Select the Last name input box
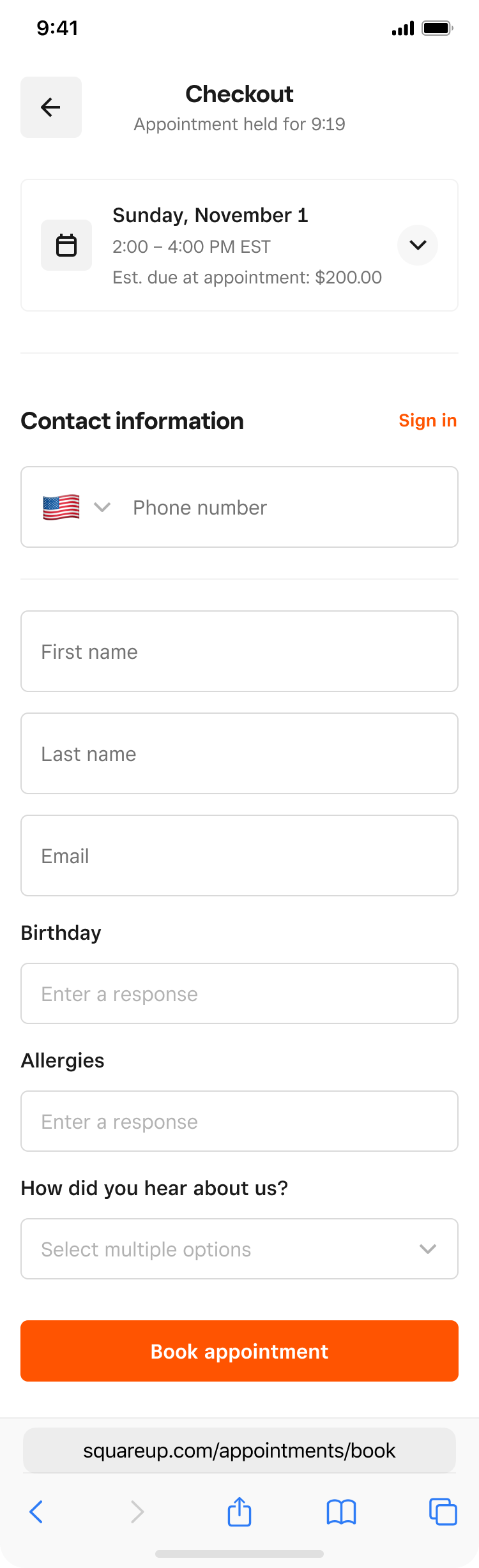This screenshot has height=1568, width=479. tap(240, 753)
